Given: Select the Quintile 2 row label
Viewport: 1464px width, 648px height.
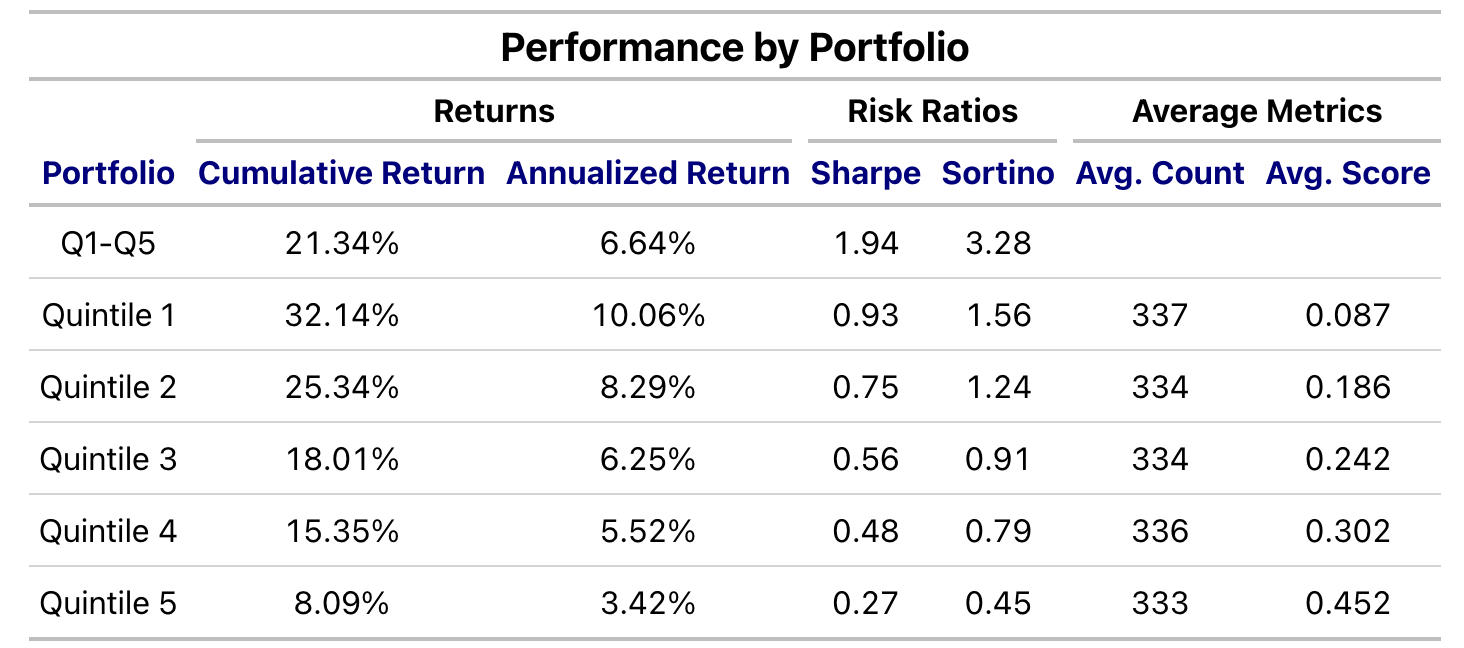Looking at the screenshot, I should click(108, 387).
